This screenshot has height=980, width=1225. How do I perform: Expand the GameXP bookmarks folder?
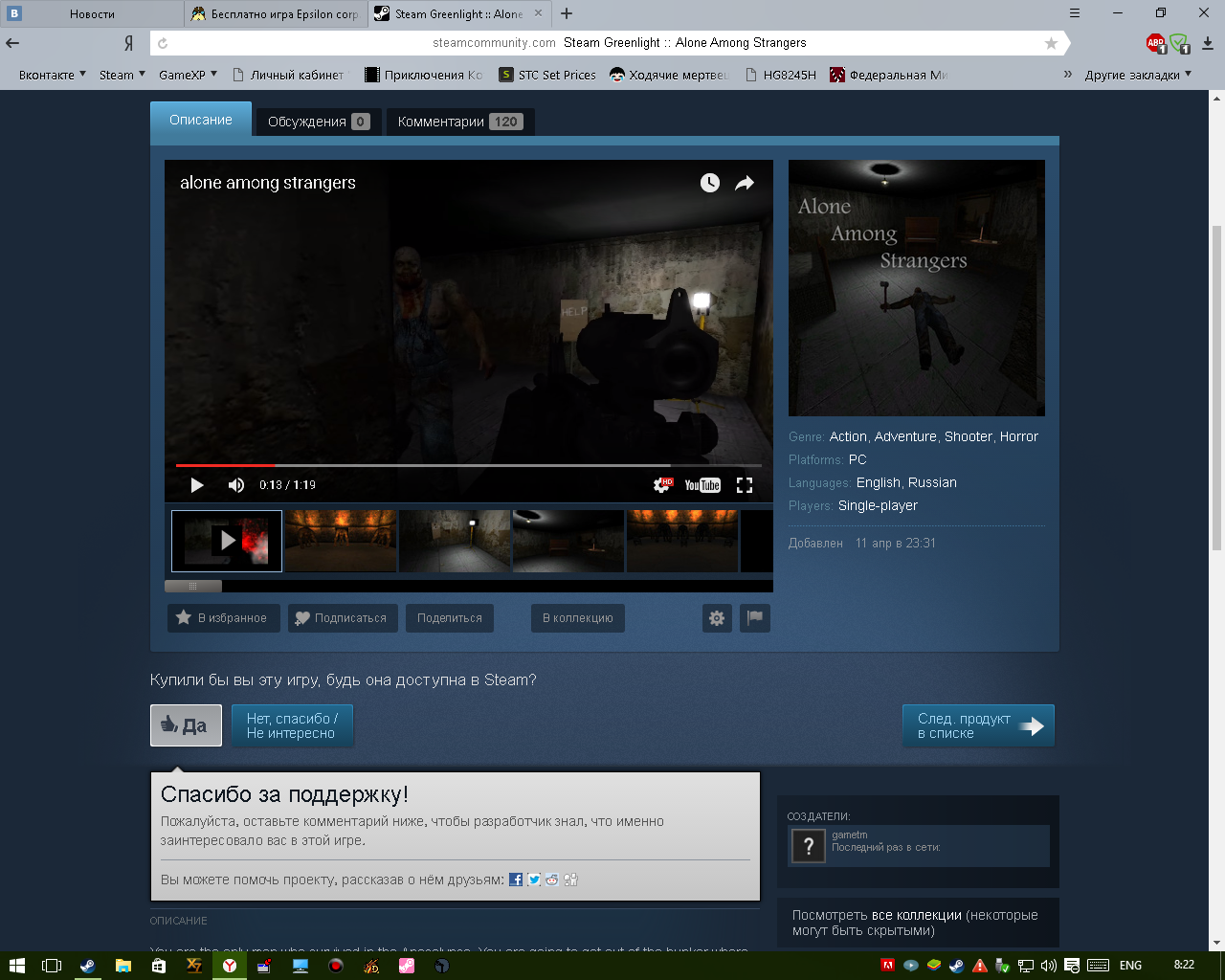pyautogui.click(x=189, y=75)
